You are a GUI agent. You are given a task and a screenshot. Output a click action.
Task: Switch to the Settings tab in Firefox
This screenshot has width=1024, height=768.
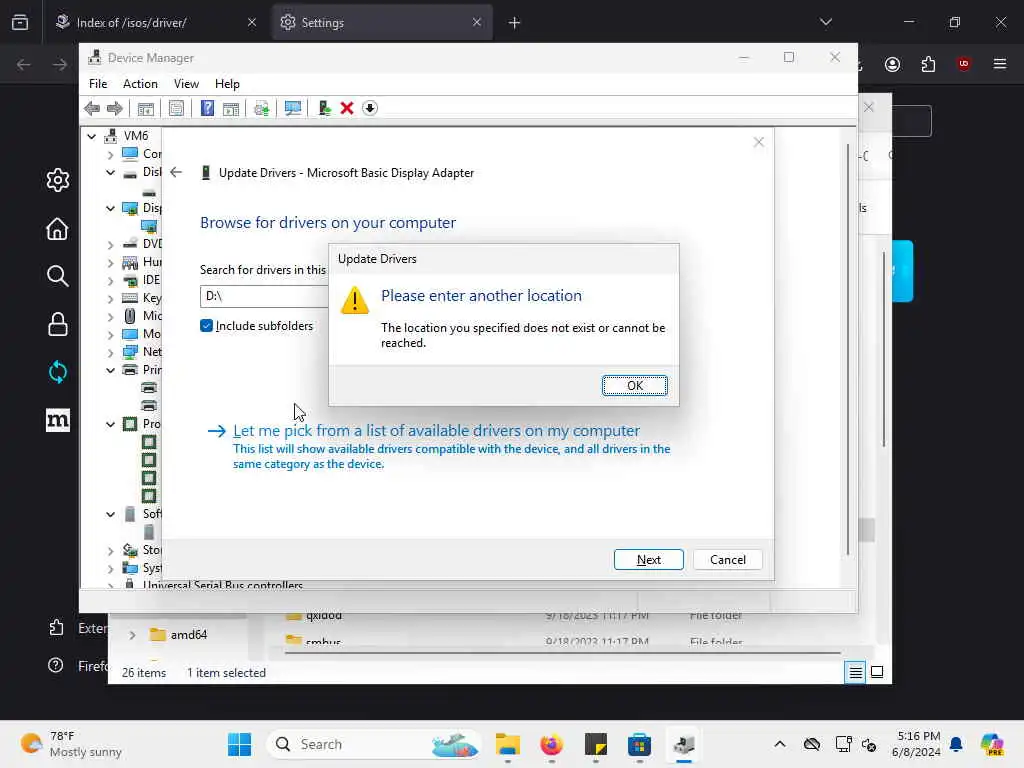(382, 22)
